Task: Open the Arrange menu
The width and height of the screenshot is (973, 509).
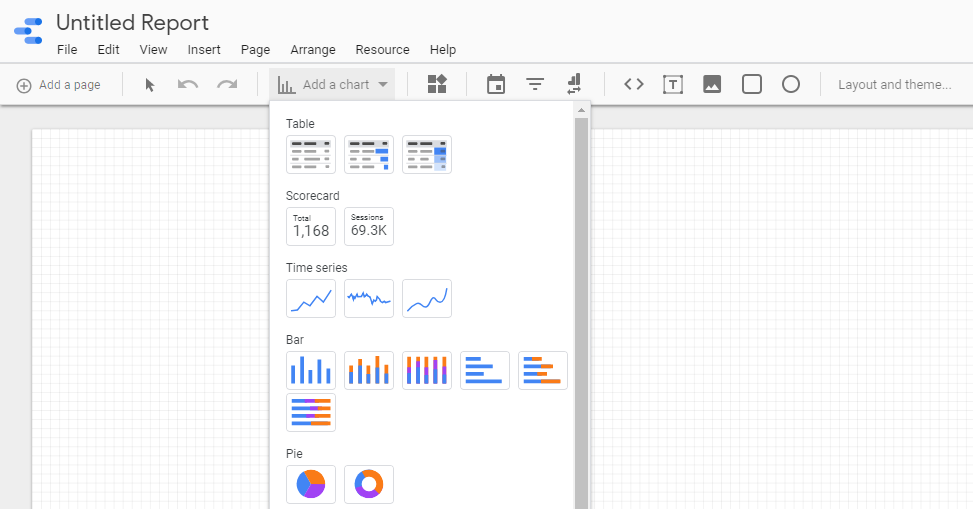Action: pyautogui.click(x=313, y=50)
